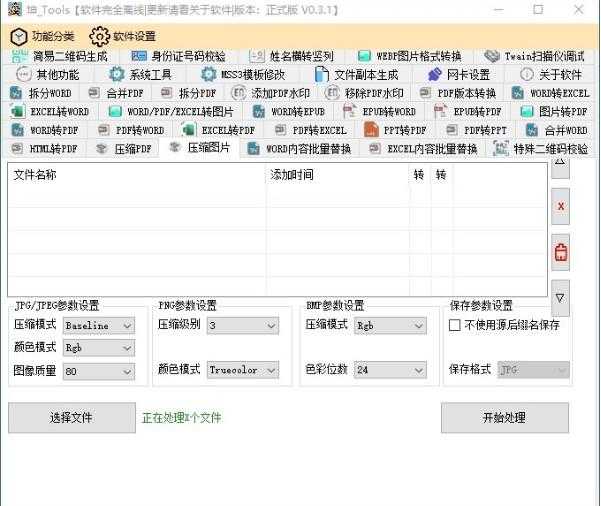Click the 开始处理 button
Image resolution: width=601 pixels, height=506 pixels.
[504, 418]
